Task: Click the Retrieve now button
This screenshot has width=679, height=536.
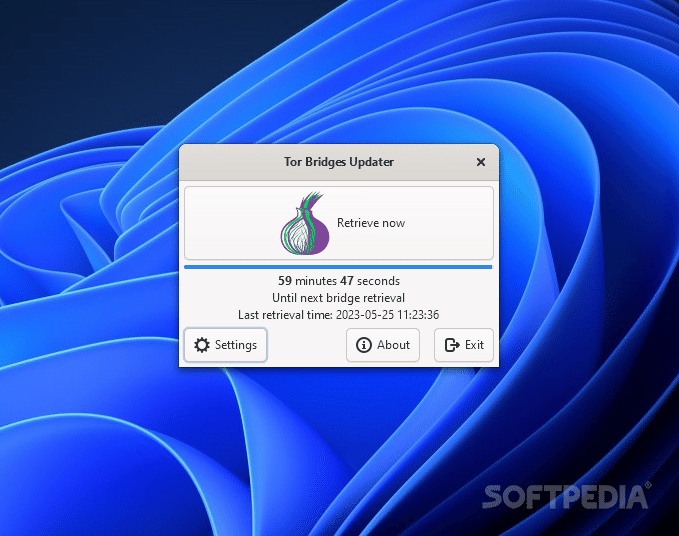Action: pos(339,223)
